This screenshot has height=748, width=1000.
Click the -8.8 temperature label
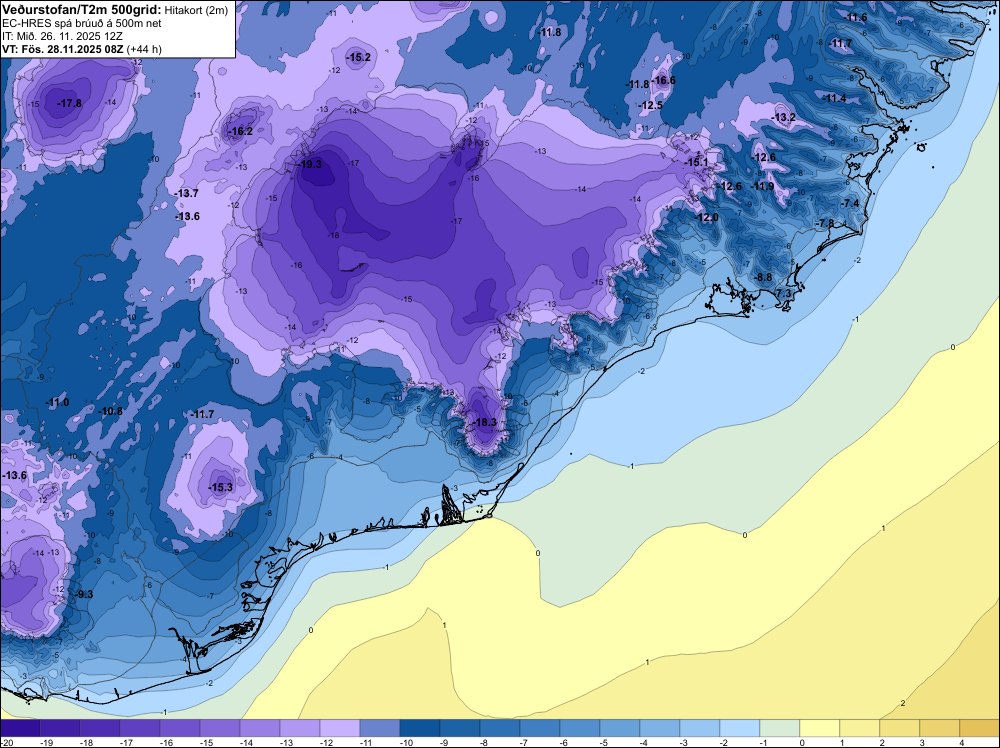click(764, 277)
